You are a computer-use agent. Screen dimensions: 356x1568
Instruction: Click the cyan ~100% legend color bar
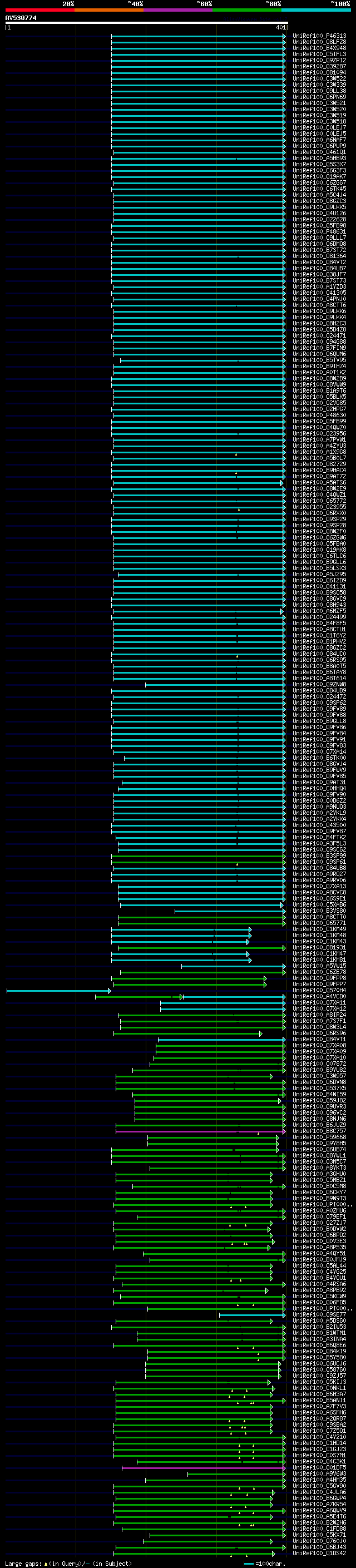[x=317, y=10]
